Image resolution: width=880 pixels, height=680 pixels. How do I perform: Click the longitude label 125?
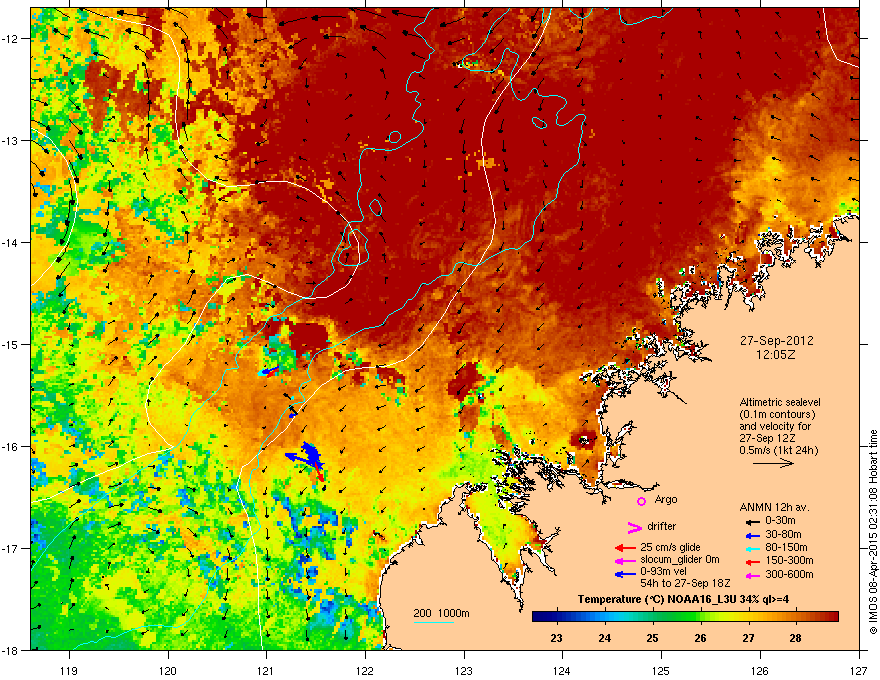(661, 670)
